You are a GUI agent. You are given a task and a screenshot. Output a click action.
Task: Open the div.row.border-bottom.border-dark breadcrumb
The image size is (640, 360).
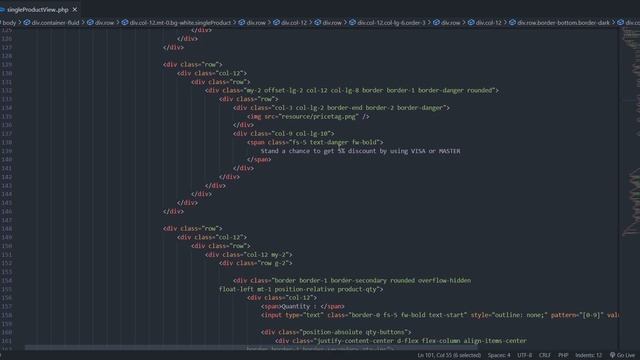click(564, 23)
